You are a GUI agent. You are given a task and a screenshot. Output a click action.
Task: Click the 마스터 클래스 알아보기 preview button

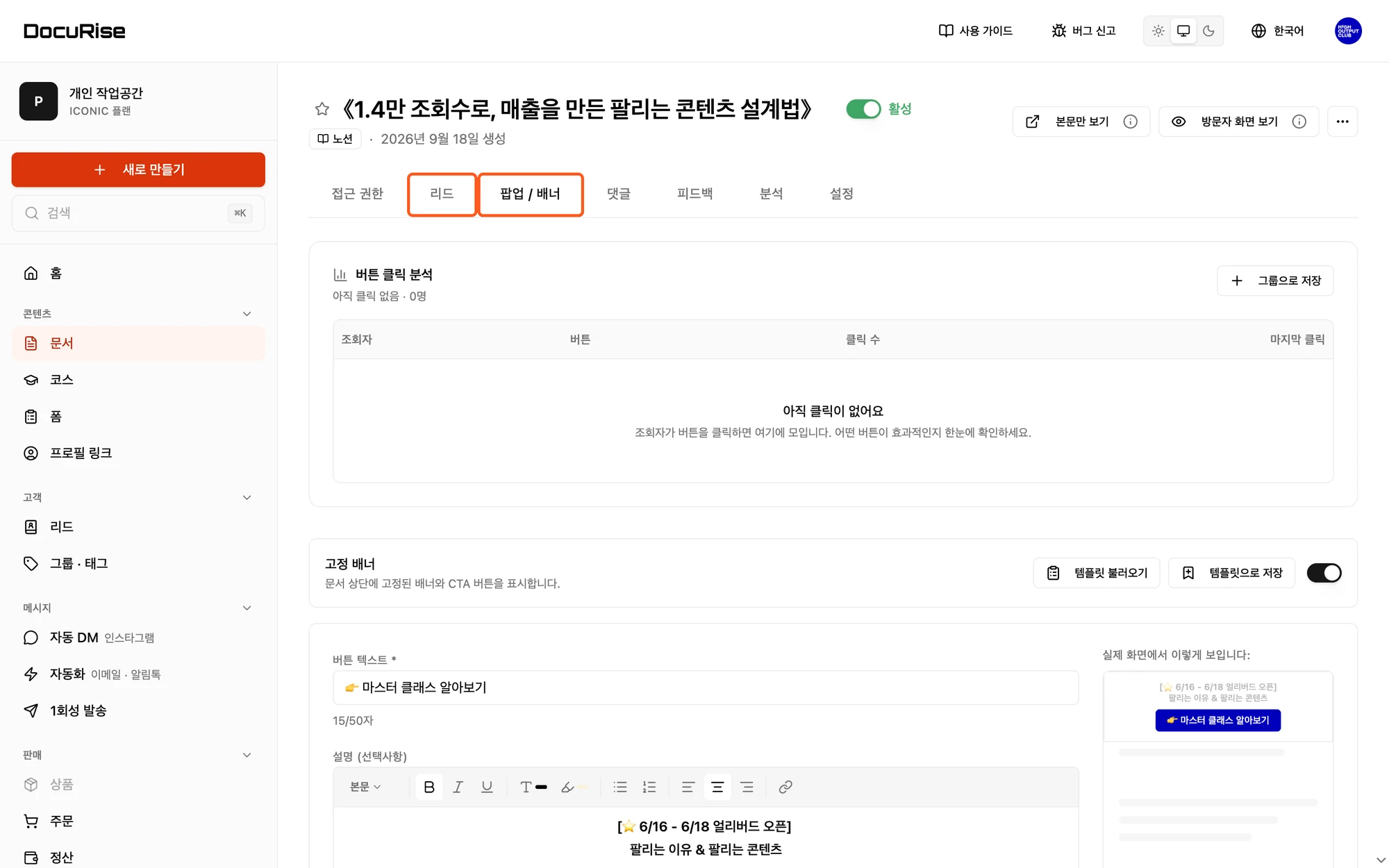1218,720
